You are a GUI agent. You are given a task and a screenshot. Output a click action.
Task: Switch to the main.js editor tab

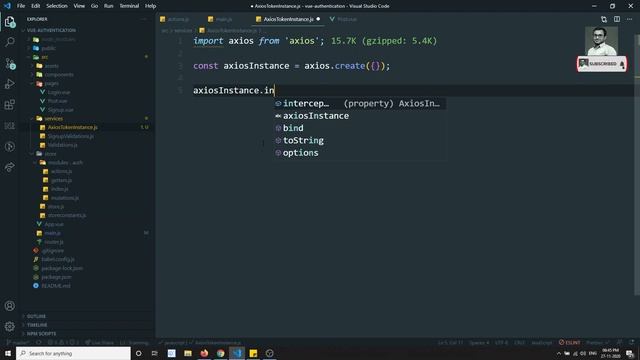pyautogui.click(x=223, y=19)
